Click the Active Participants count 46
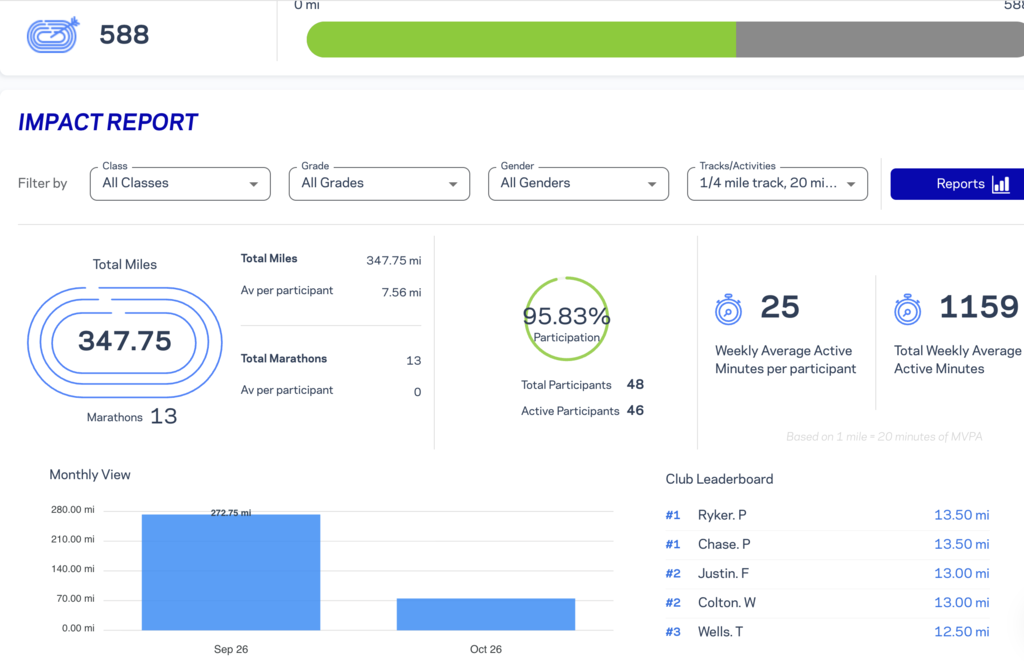Image resolution: width=1024 pixels, height=661 pixels. tap(635, 411)
